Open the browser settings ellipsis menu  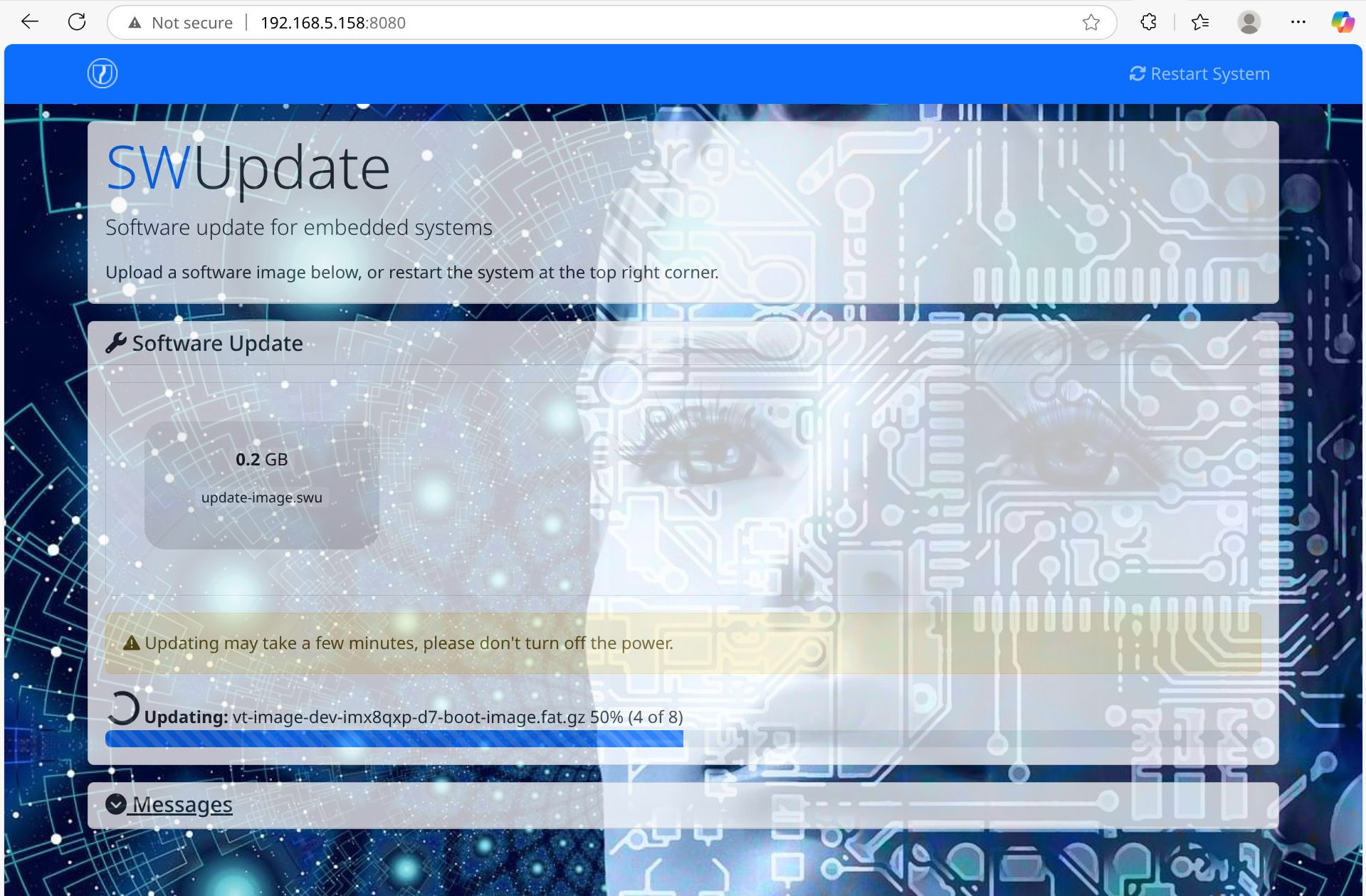pos(1298,22)
